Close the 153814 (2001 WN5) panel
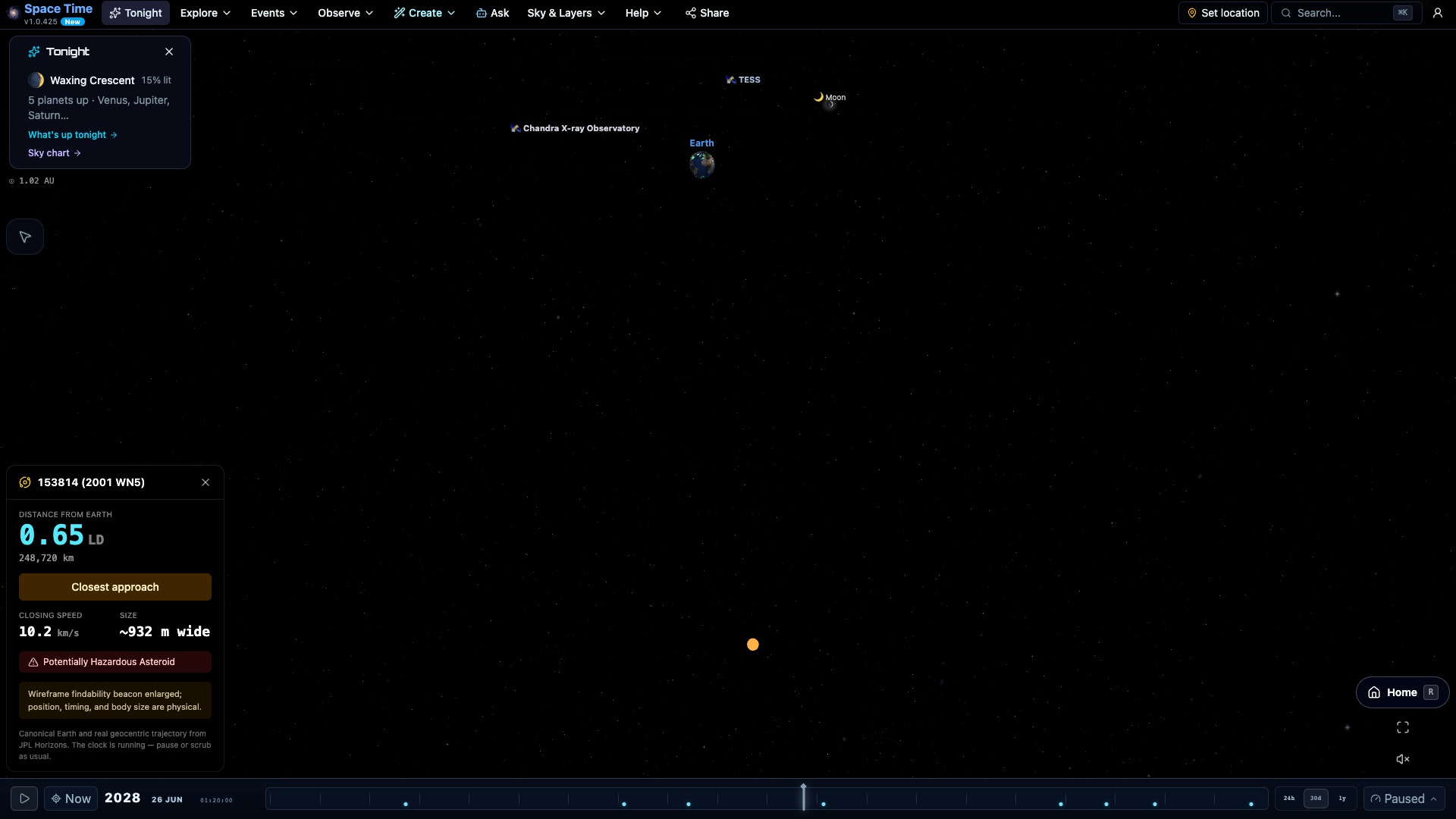Image resolution: width=1456 pixels, height=819 pixels. (x=206, y=482)
